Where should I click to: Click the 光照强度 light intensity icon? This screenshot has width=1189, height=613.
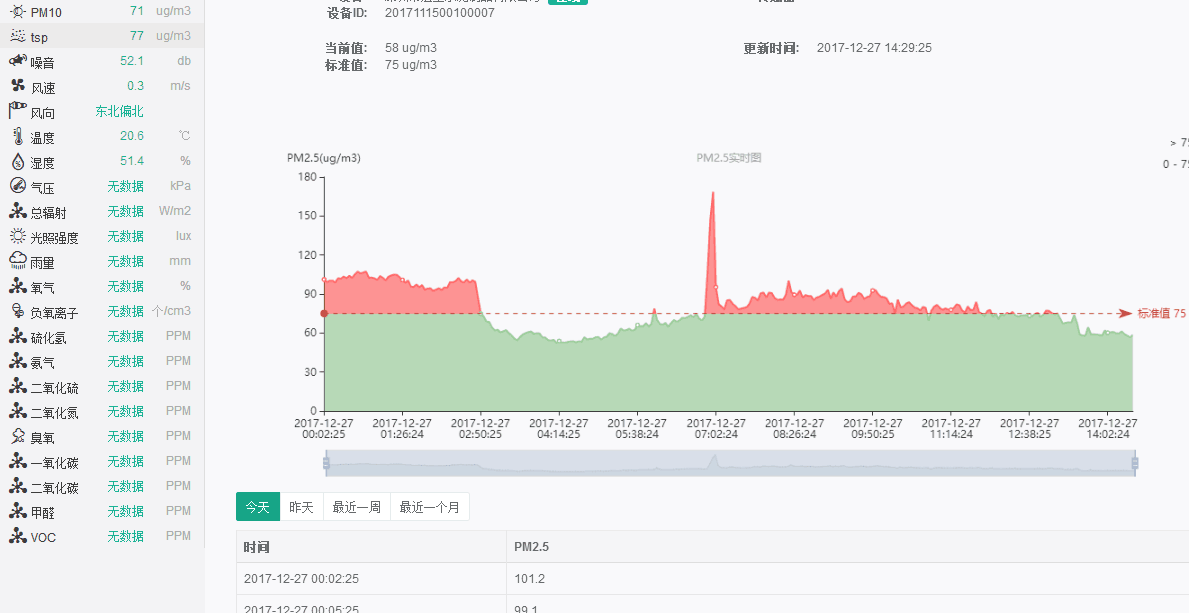point(17,237)
